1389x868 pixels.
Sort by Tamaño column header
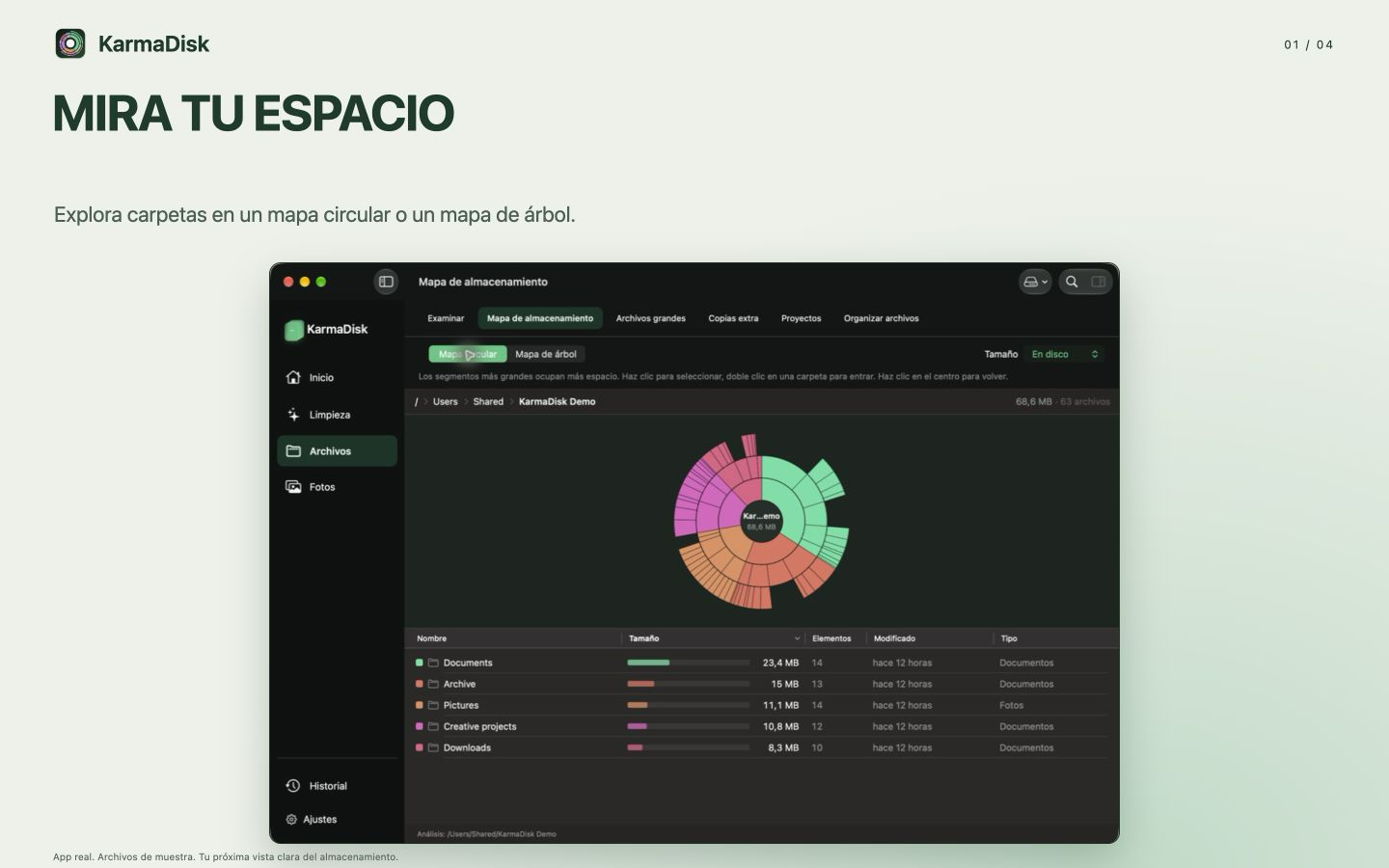pos(644,638)
